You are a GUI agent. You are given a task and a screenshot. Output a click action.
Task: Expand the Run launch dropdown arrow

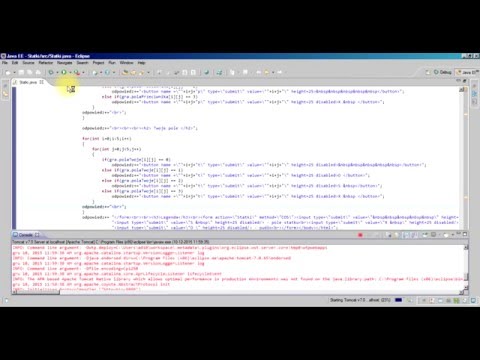click(70, 72)
